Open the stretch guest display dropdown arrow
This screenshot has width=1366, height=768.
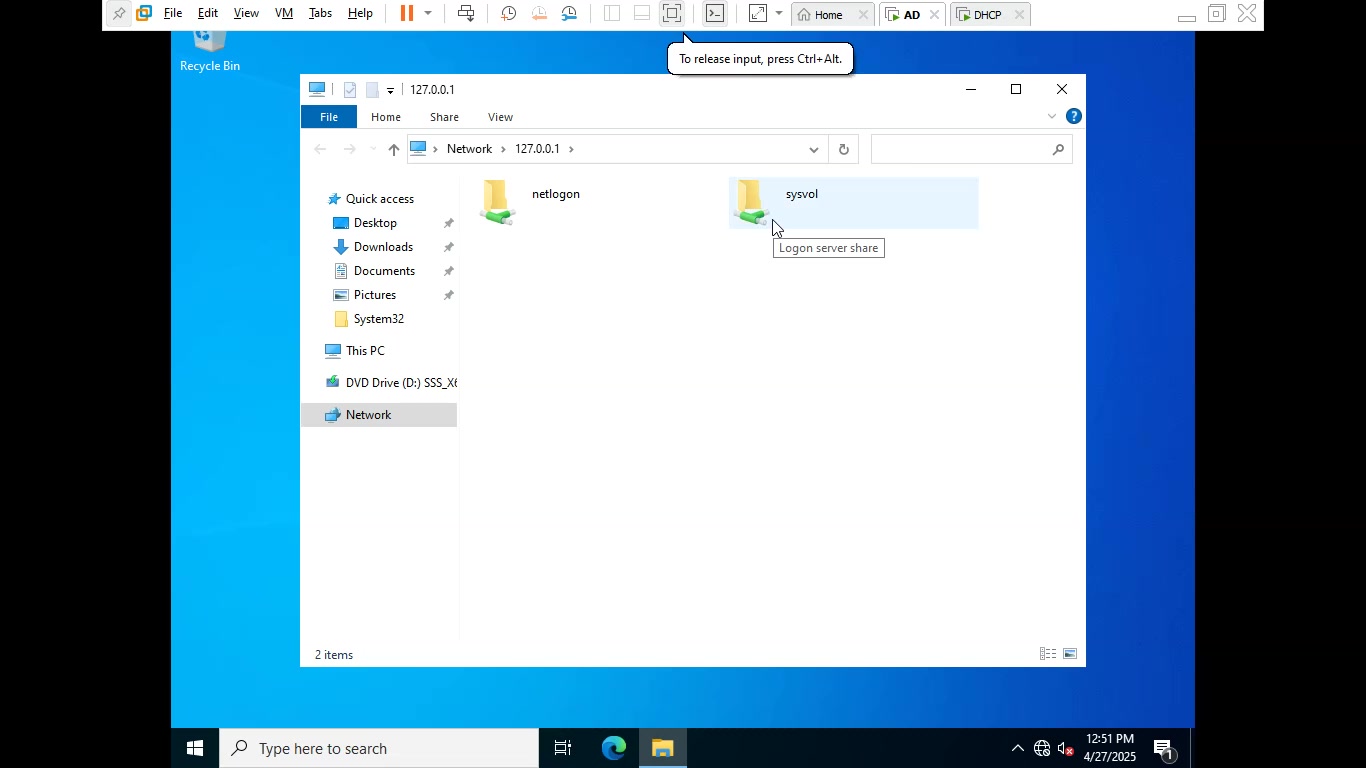779,14
